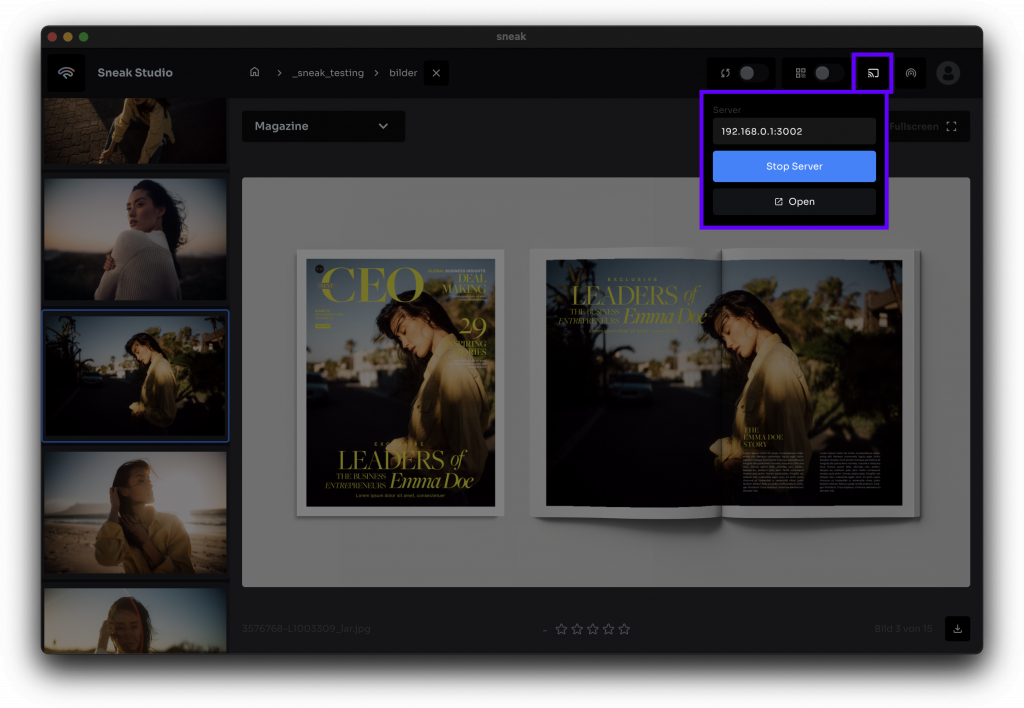Open the _sneak_testing breadcrumb folder
Image resolution: width=1024 pixels, height=708 pixels.
pyautogui.click(x=328, y=73)
